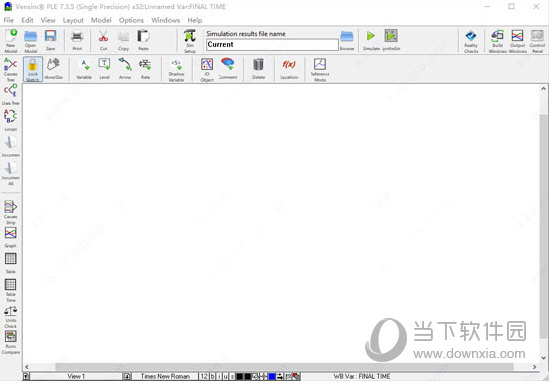Viewport: 550px width, 383px height.
Task: Open the Layout menu
Action: 73,20
